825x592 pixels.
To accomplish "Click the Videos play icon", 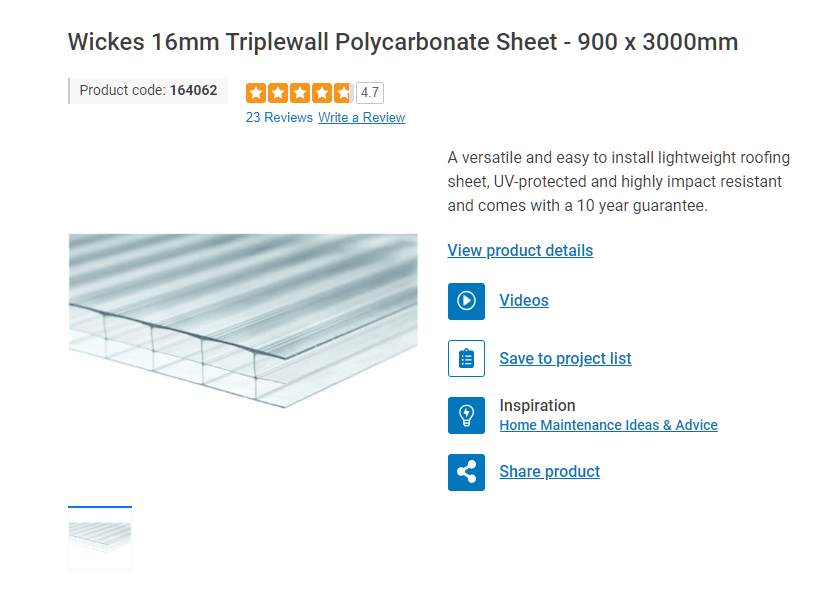I will [x=466, y=301].
